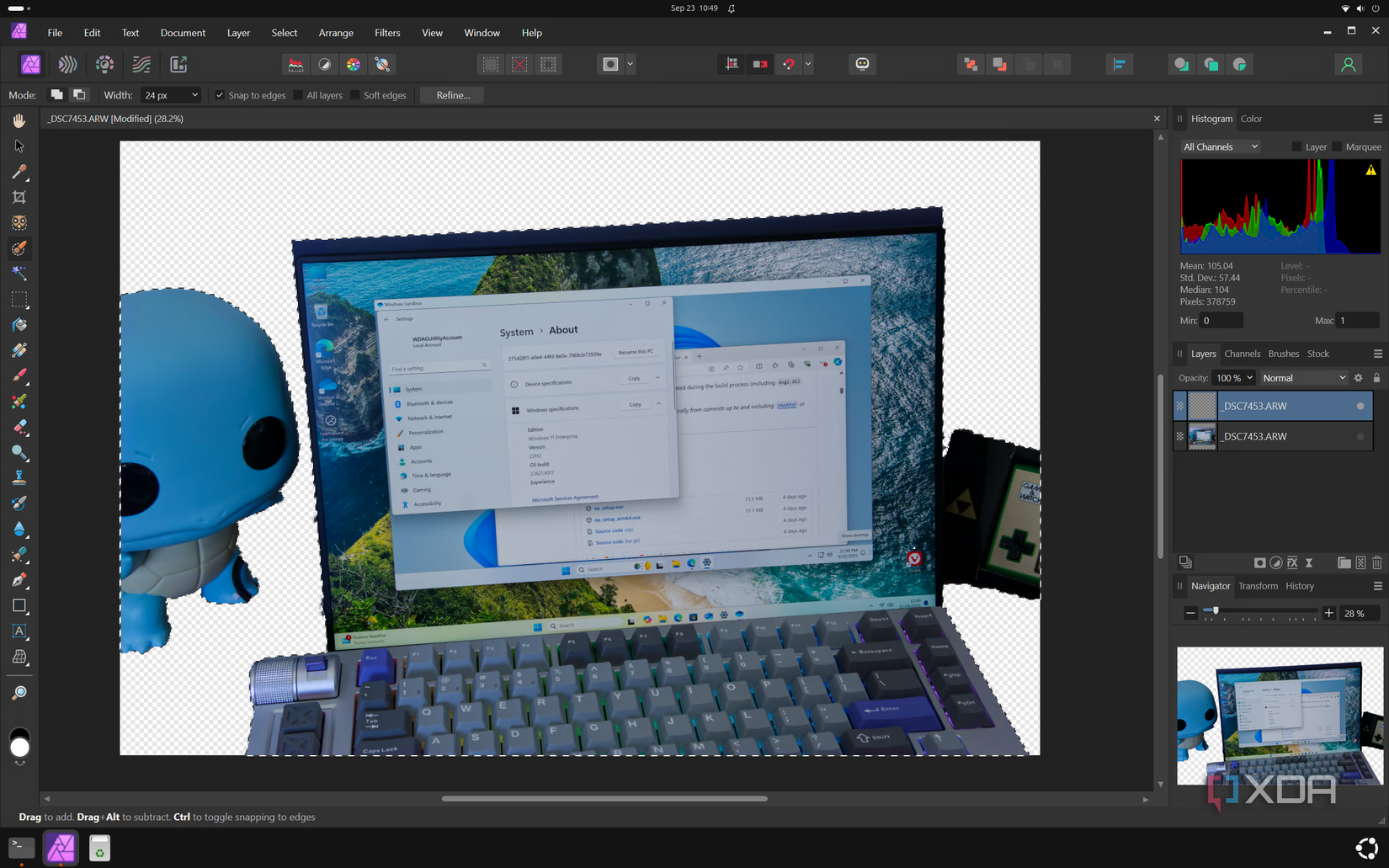
Task: Click the Refine button
Action: 451,95
